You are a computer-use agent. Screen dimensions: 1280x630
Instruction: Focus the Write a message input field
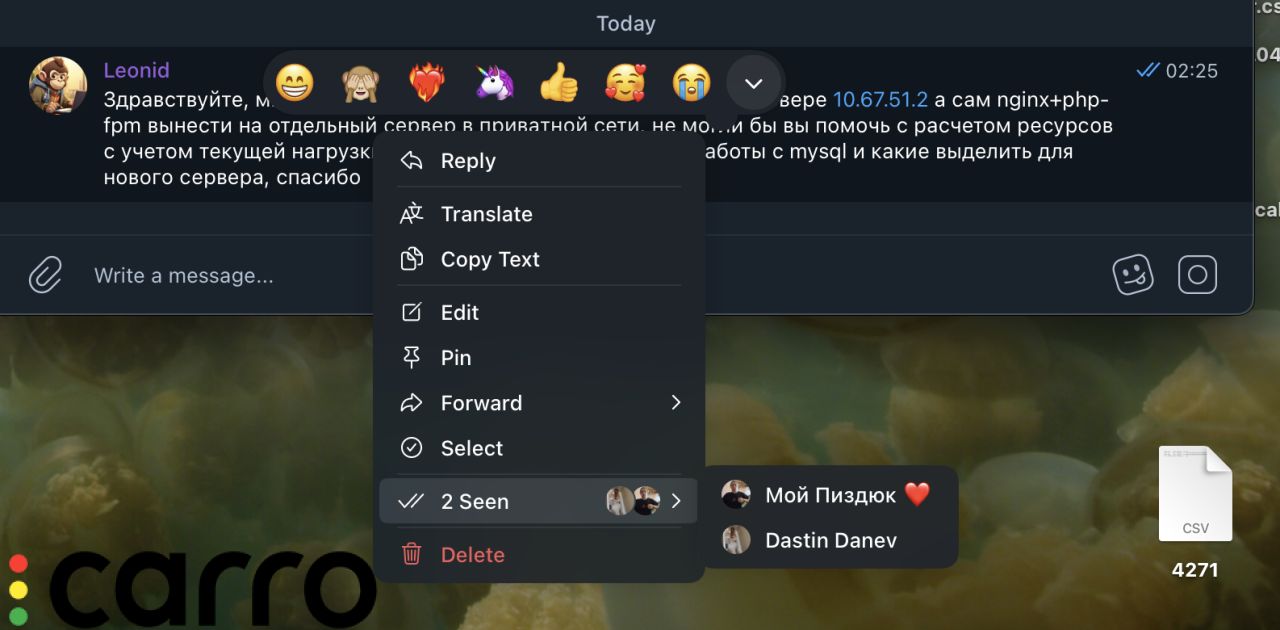pyautogui.click(x=590, y=275)
